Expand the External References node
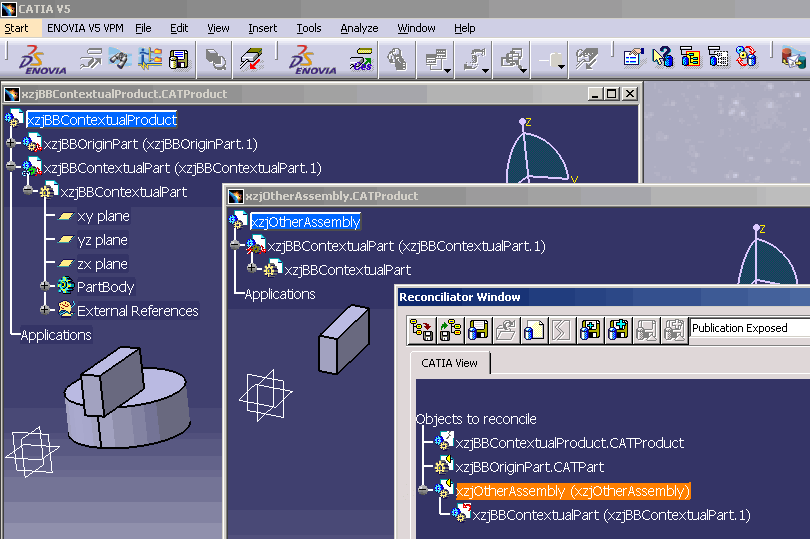This screenshot has height=539, width=810. click(x=46, y=311)
